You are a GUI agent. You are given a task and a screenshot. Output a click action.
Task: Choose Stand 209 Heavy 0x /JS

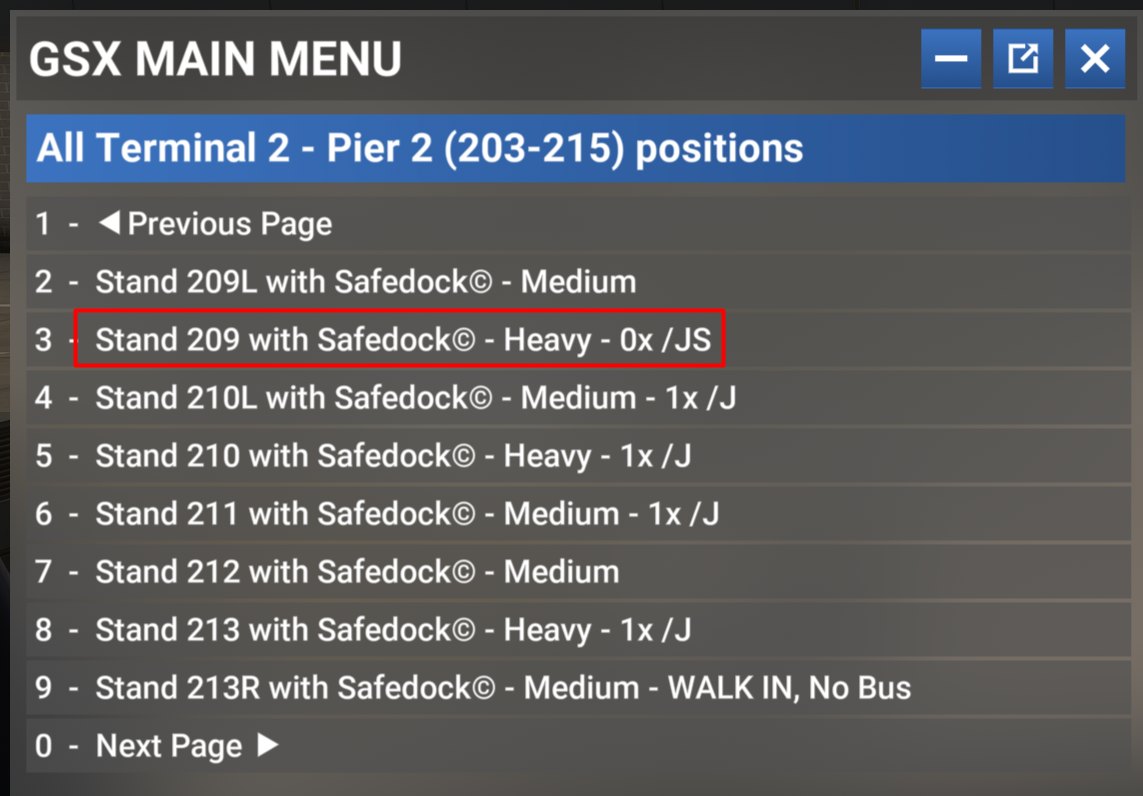[x=402, y=340]
